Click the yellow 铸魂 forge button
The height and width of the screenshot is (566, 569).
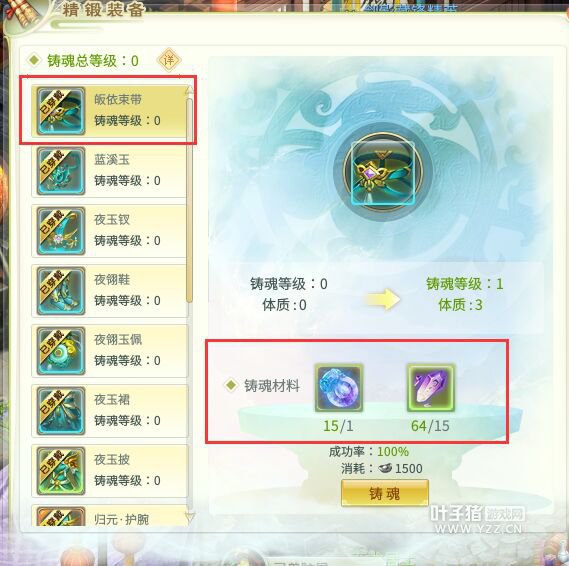point(385,493)
